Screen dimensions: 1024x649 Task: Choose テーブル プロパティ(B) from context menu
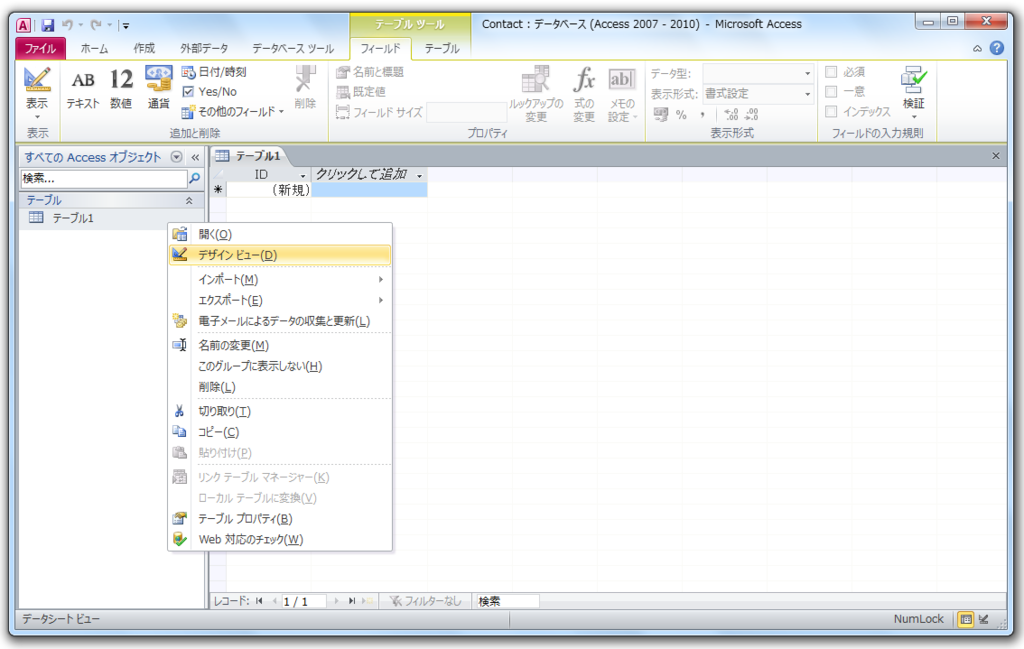[280, 518]
